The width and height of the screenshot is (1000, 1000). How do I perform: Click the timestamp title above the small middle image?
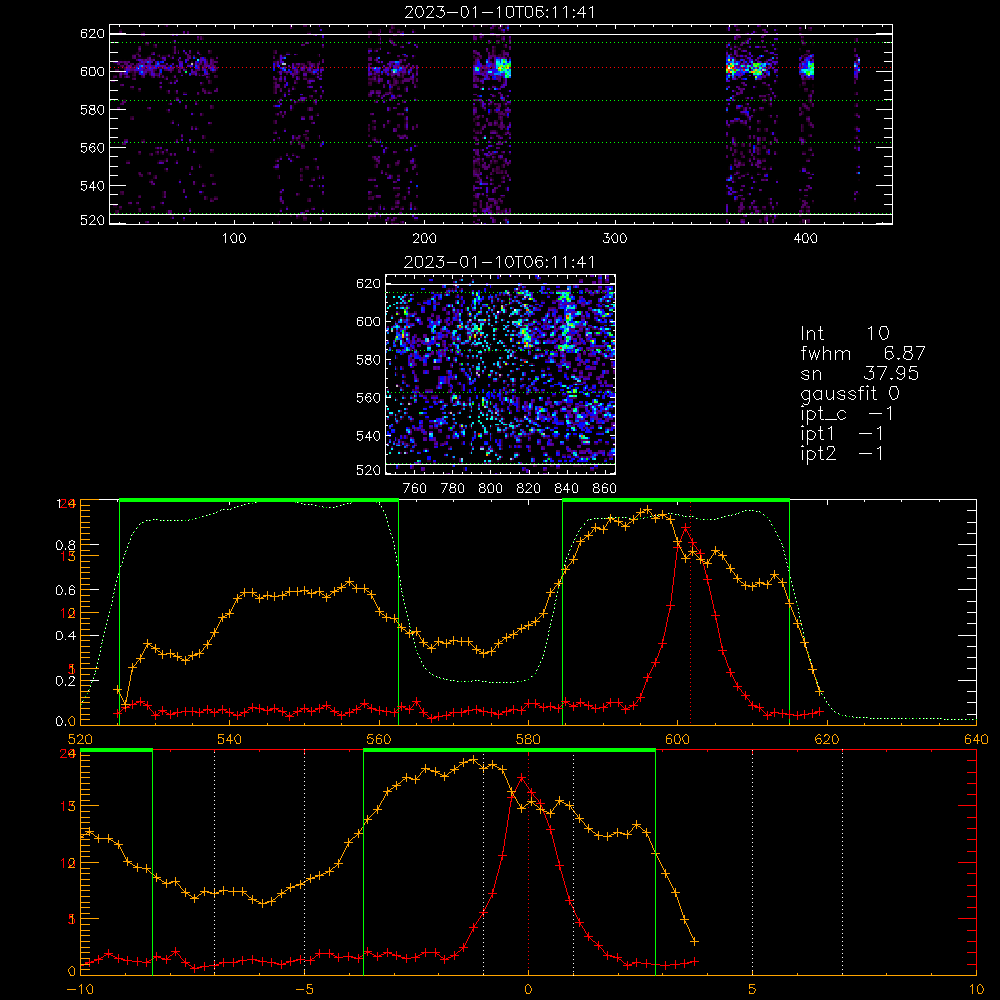500,262
